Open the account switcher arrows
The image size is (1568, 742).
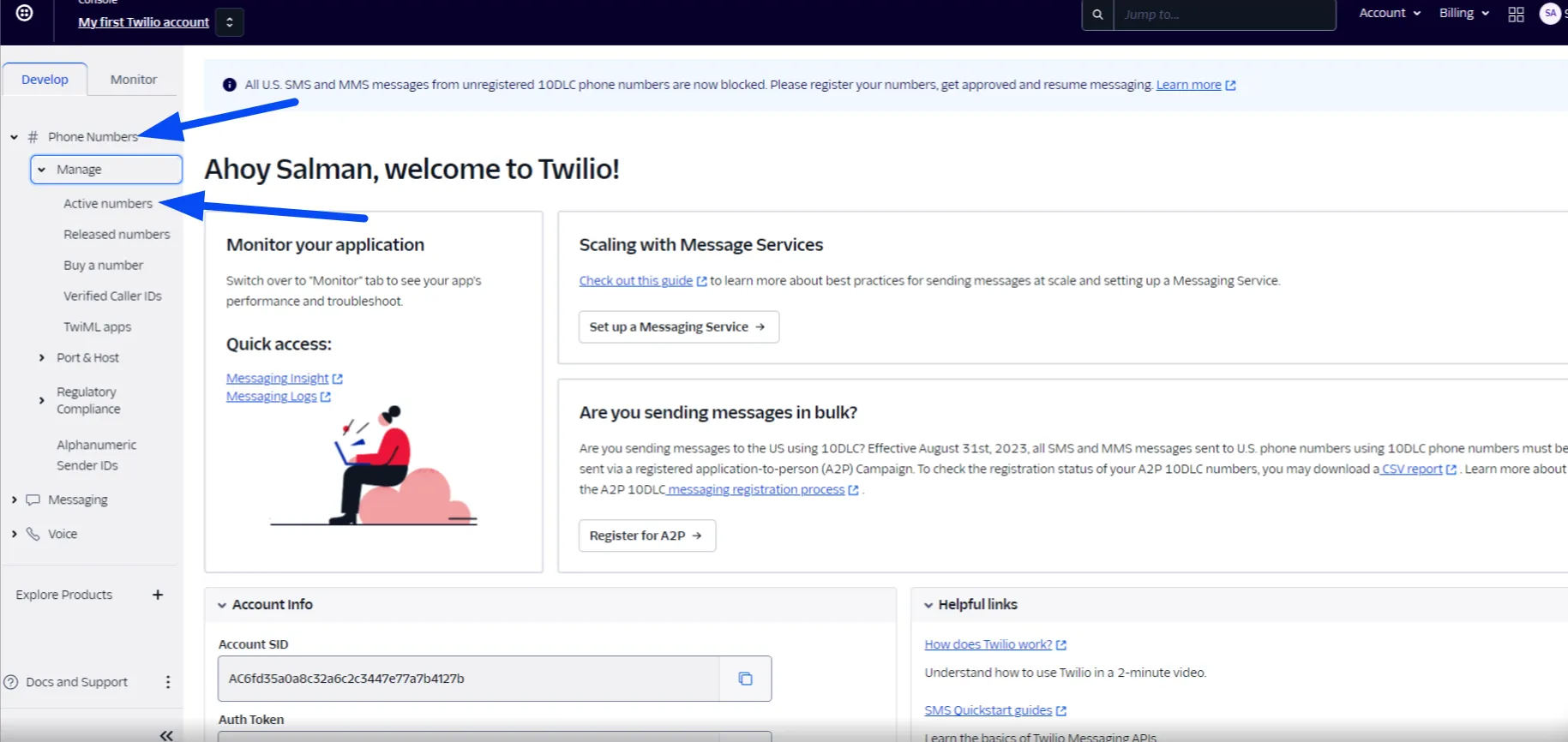click(x=230, y=22)
